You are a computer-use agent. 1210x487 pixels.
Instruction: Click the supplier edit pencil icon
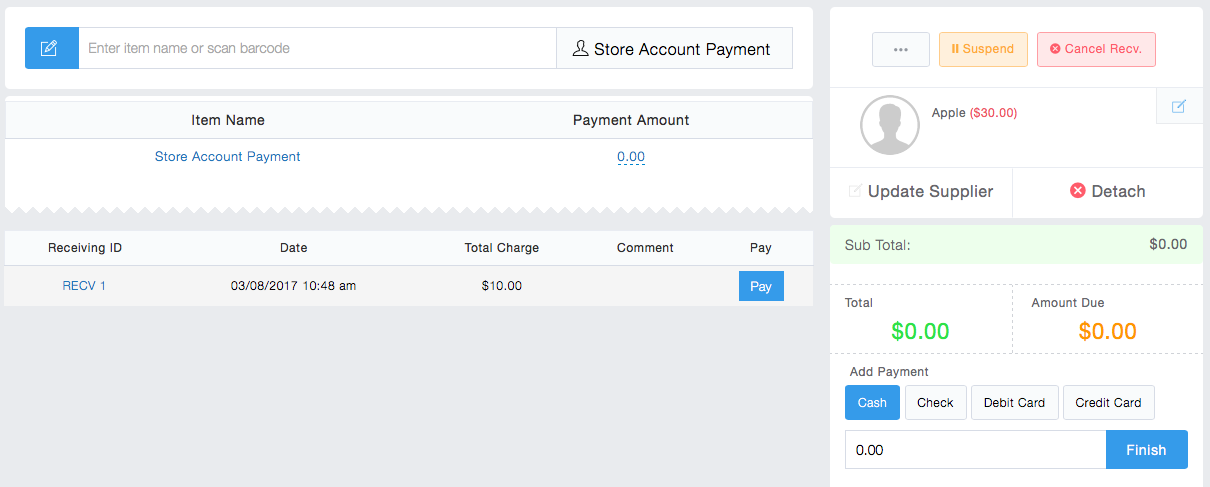1179,106
